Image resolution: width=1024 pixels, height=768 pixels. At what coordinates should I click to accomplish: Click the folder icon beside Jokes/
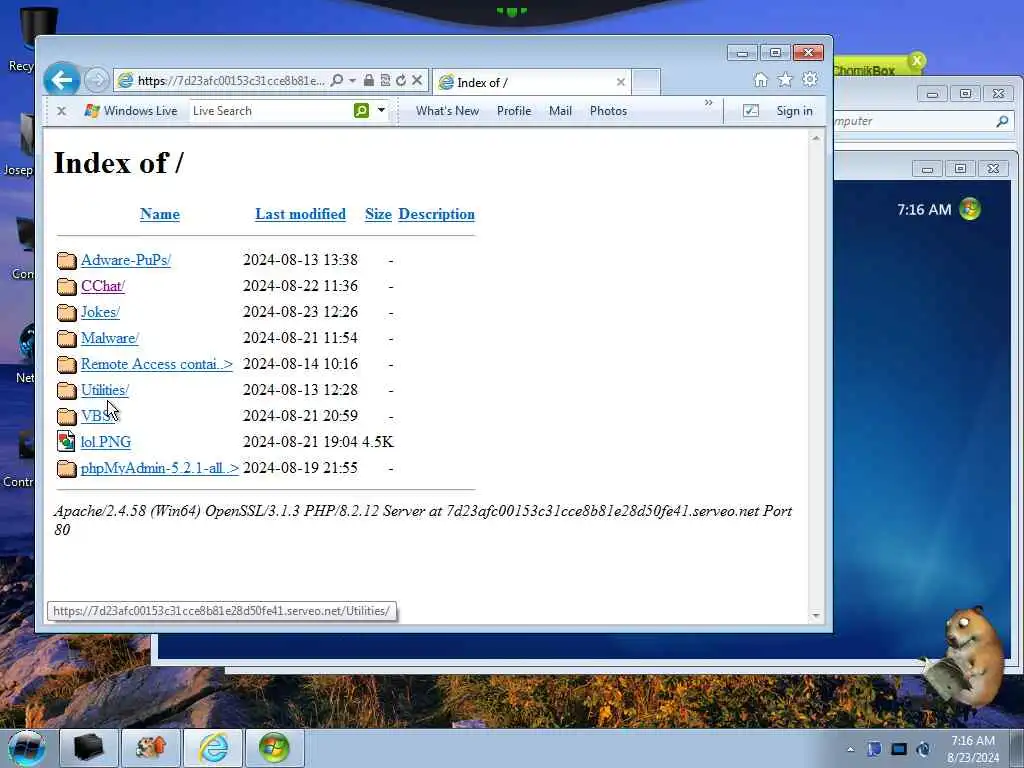pyautogui.click(x=67, y=312)
